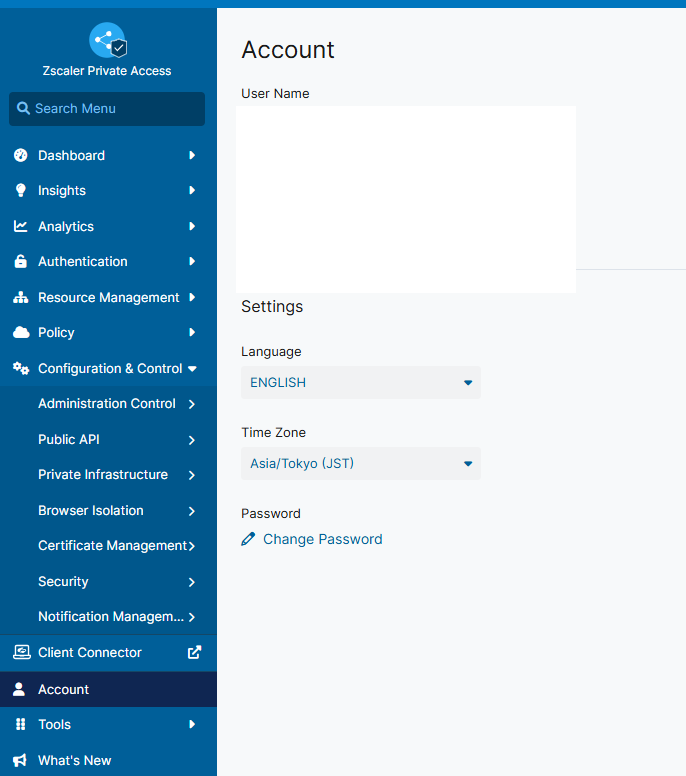Click into the Search Menu field

tap(107, 109)
